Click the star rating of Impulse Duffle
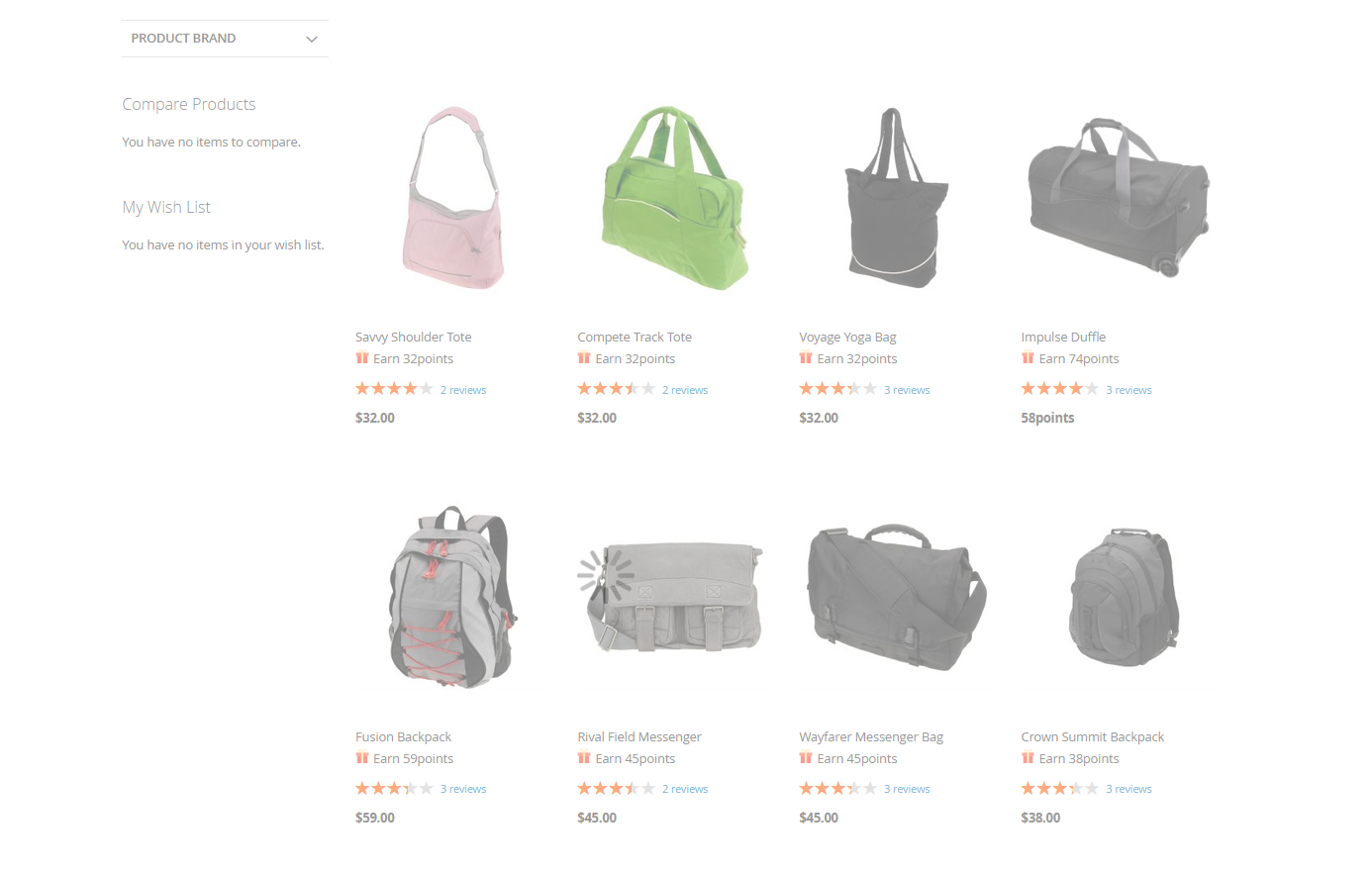The image size is (1372, 874). 1059,389
